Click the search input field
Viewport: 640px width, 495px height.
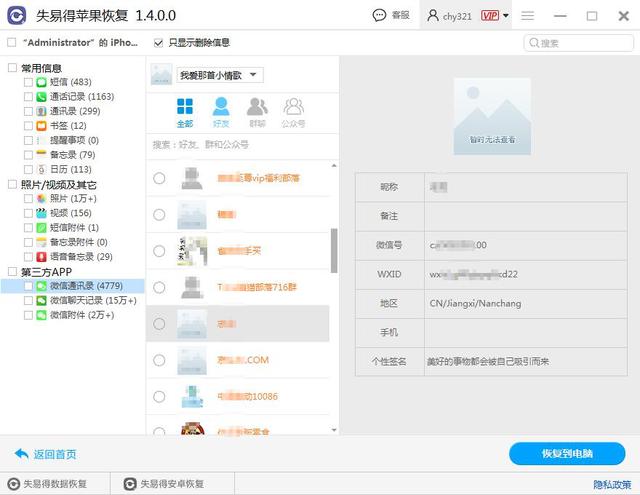point(578,43)
